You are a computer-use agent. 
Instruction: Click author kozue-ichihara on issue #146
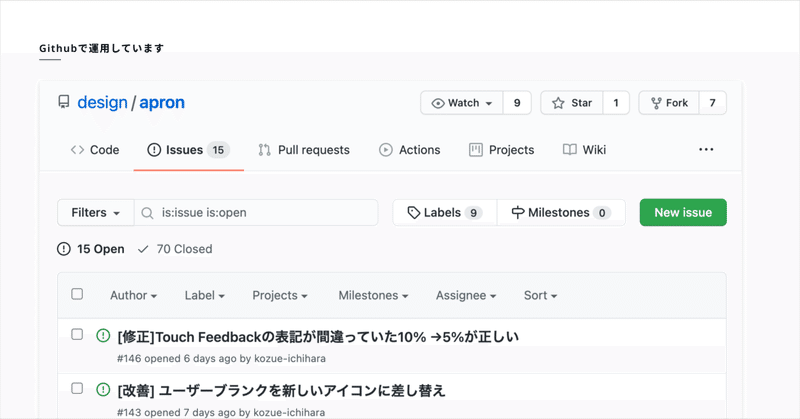pyautogui.click(x=290, y=358)
